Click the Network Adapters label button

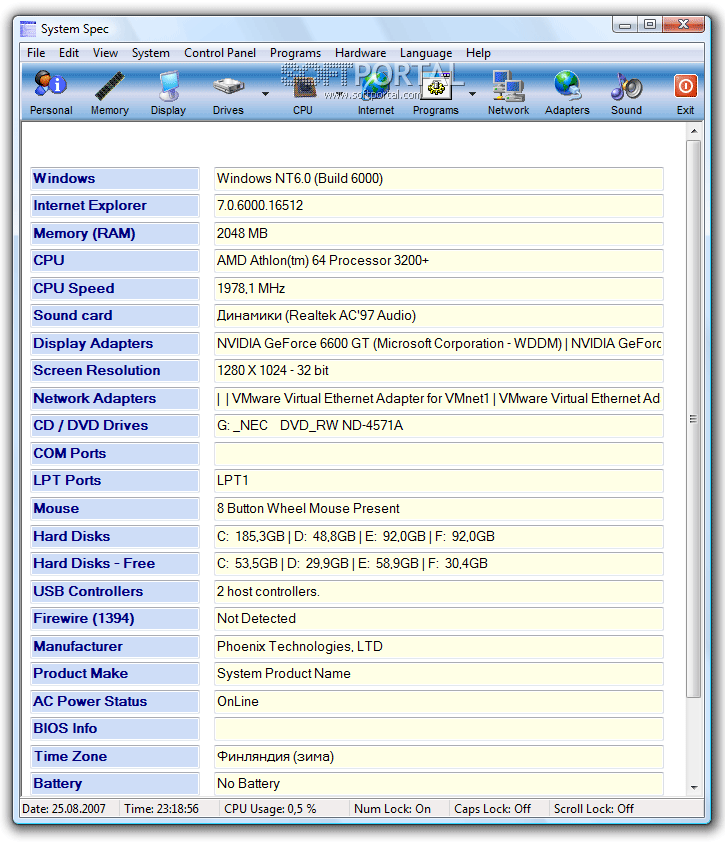(x=115, y=398)
